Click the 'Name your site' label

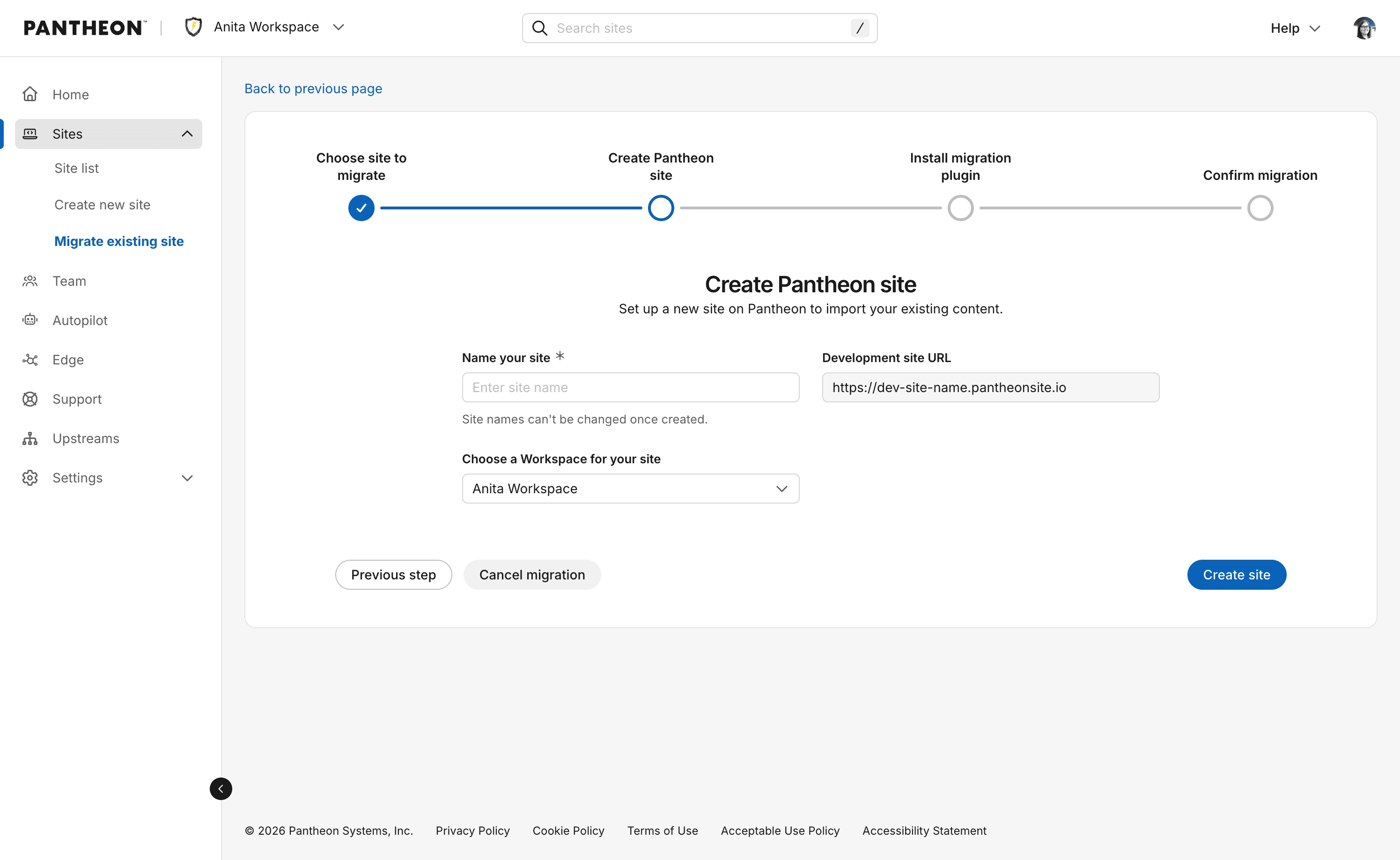[506, 358]
